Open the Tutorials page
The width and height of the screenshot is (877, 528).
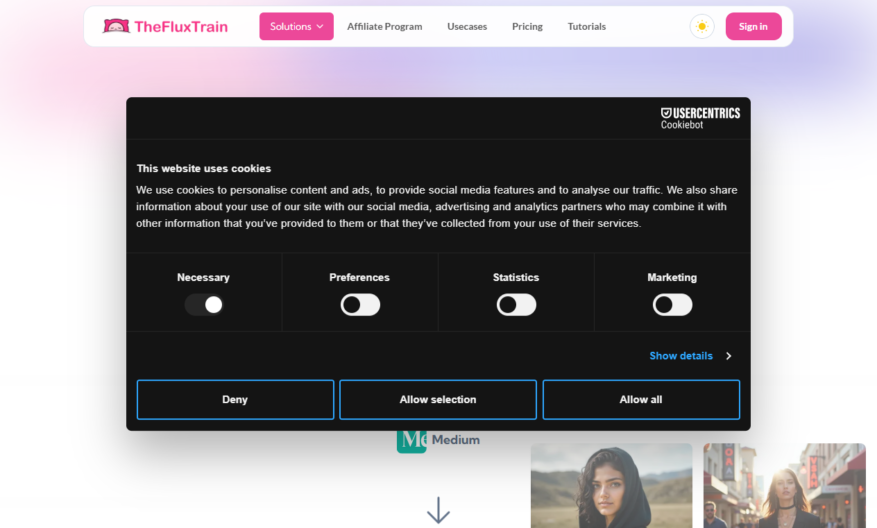click(586, 26)
